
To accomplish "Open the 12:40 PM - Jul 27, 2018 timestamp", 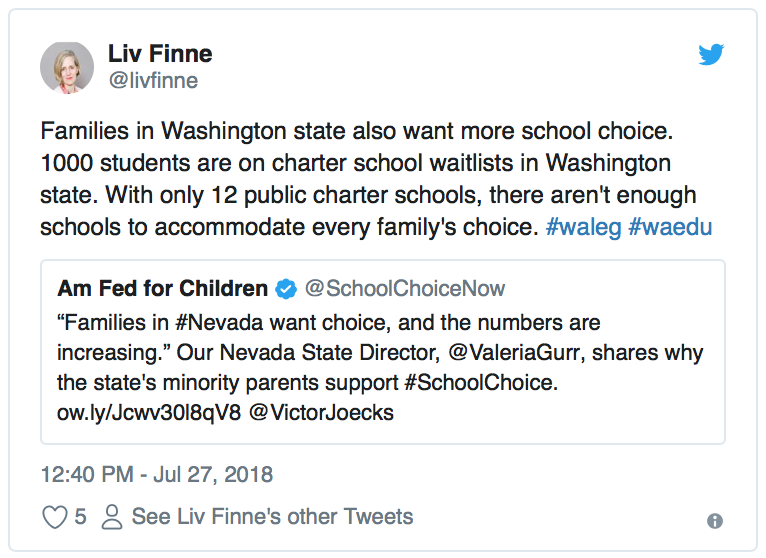I will tap(157, 474).
